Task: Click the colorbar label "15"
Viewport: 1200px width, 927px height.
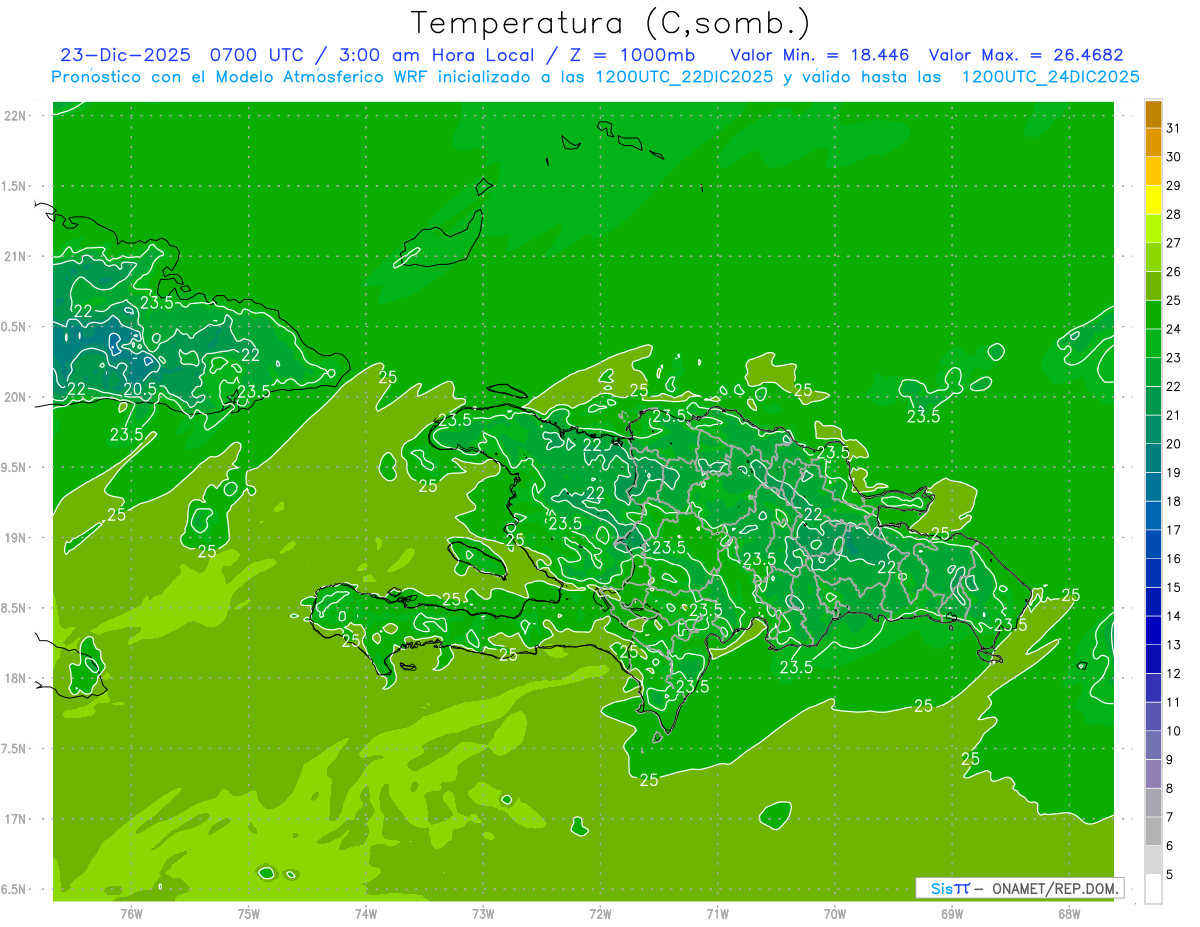Action: [1173, 588]
